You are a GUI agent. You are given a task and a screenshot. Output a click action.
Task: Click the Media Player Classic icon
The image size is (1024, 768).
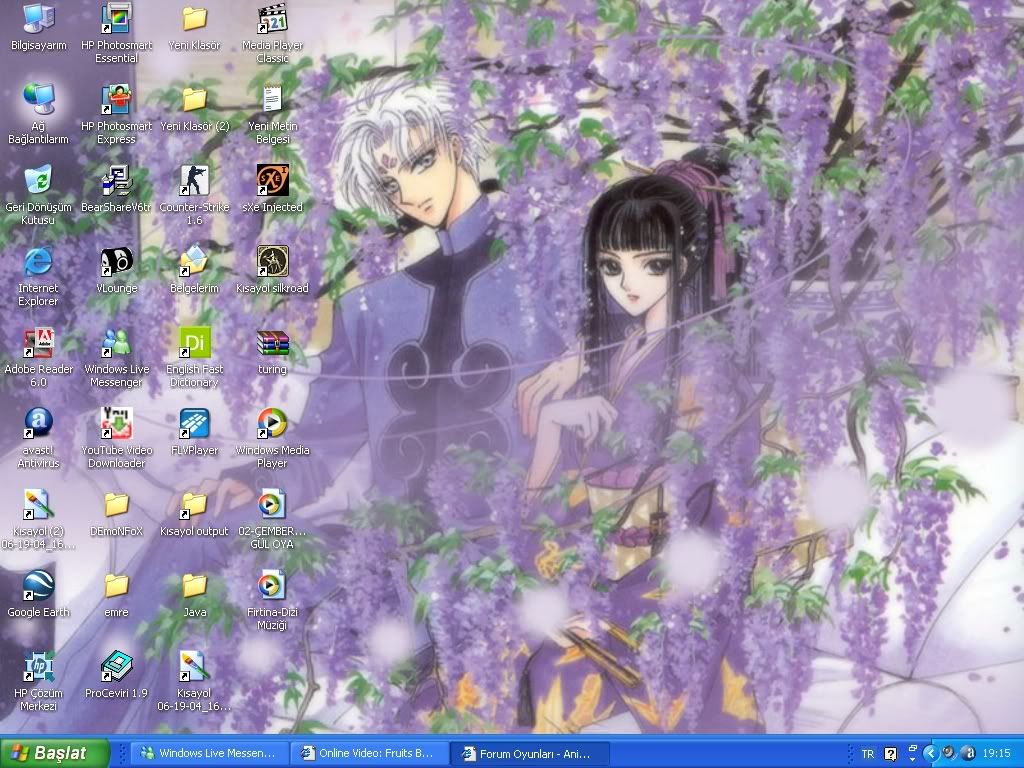pyautogui.click(x=272, y=33)
